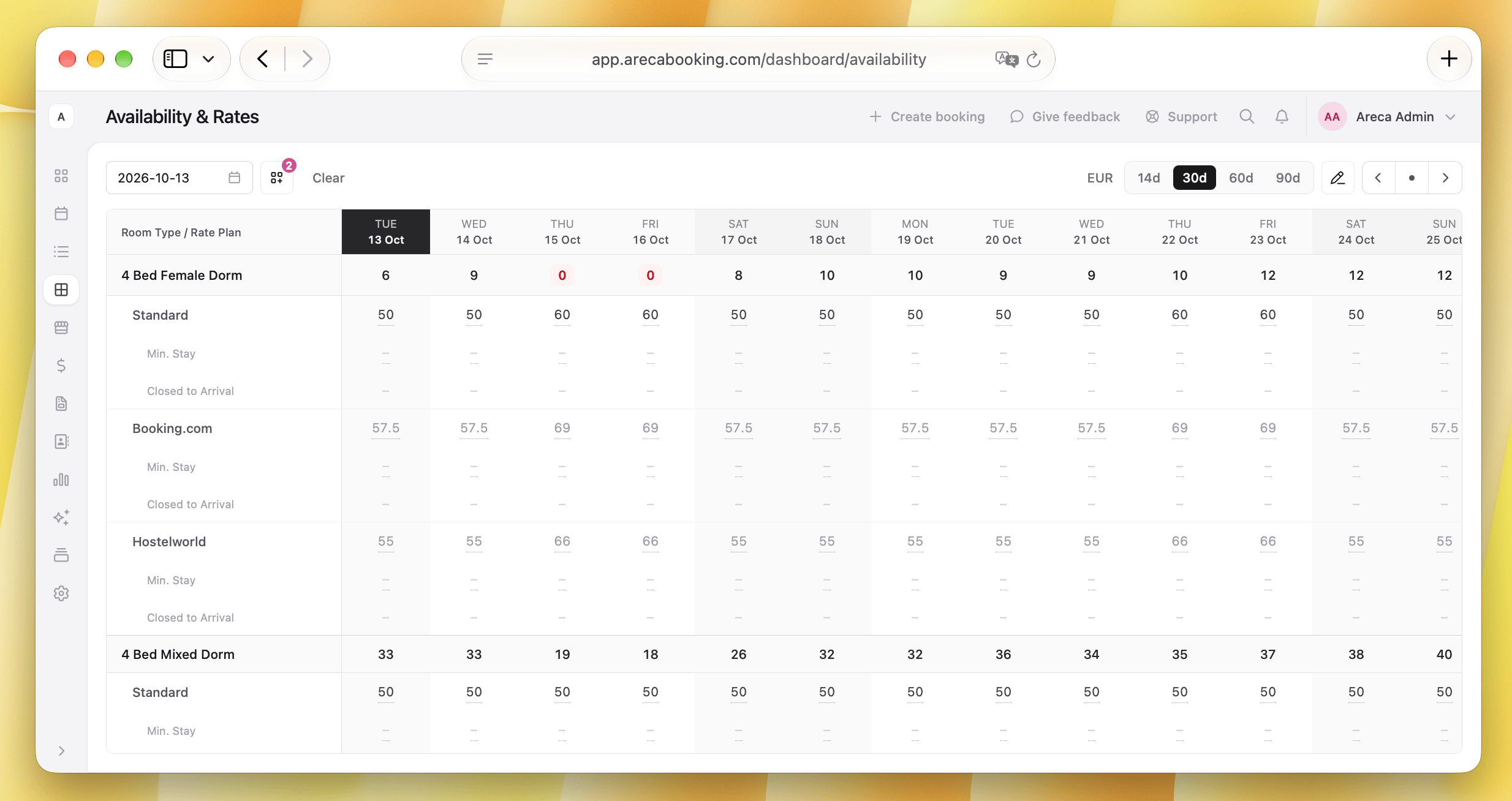Open the storefront icon in sidebar
This screenshot has height=801, width=1512.
(61, 328)
